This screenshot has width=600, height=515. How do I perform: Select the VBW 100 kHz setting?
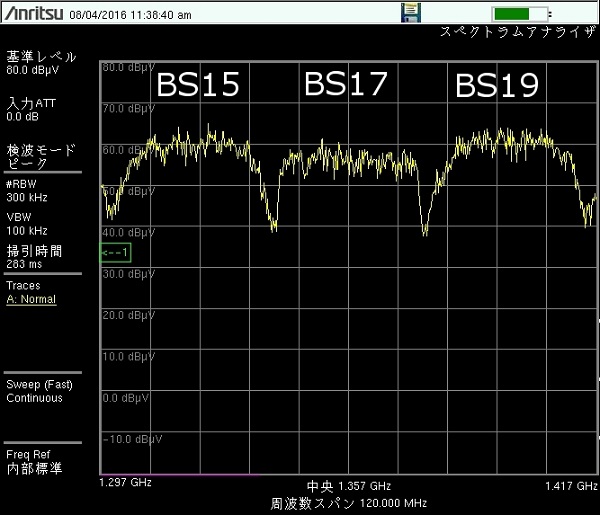(26, 224)
